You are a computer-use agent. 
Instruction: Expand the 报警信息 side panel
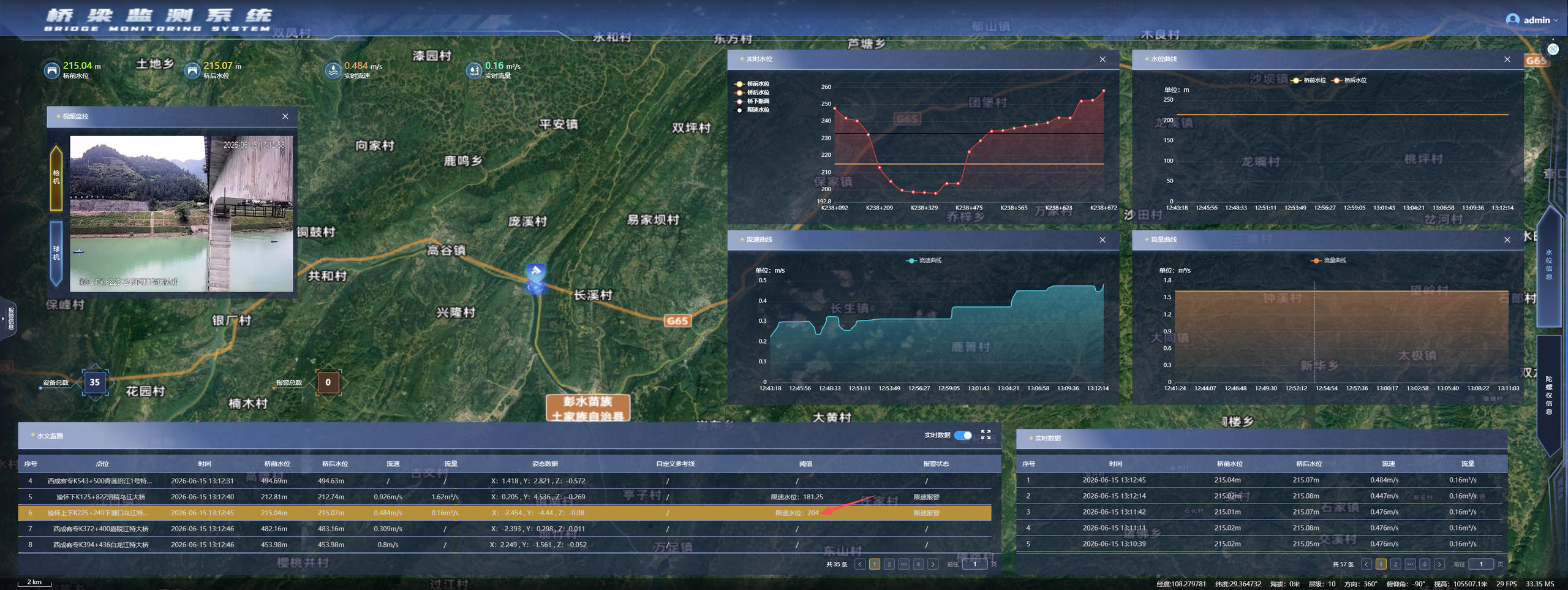pyautogui.click(x=9, y=318)
